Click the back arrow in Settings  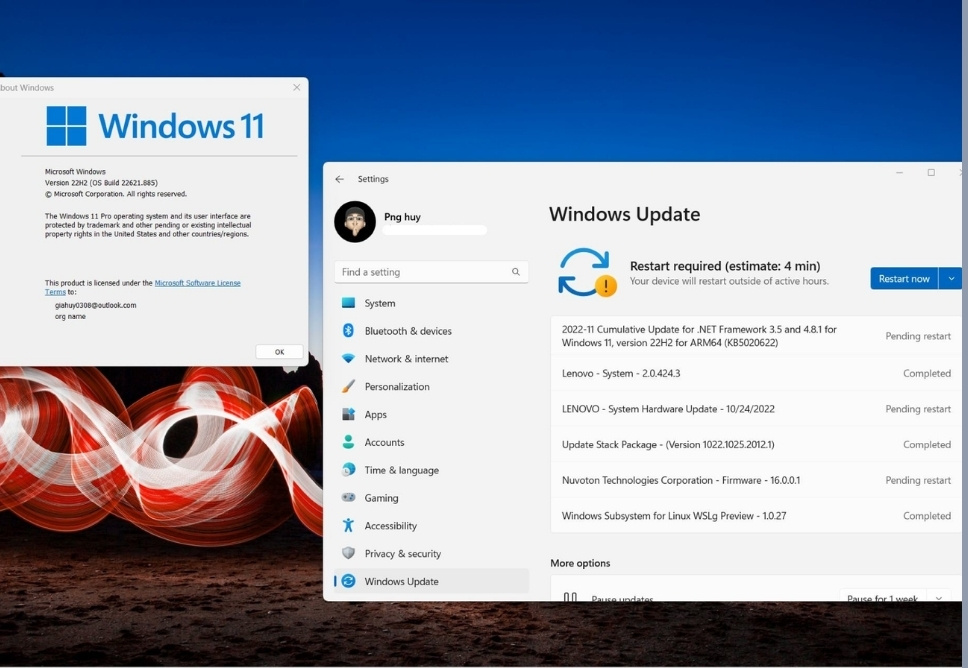(x=340, y=179)
